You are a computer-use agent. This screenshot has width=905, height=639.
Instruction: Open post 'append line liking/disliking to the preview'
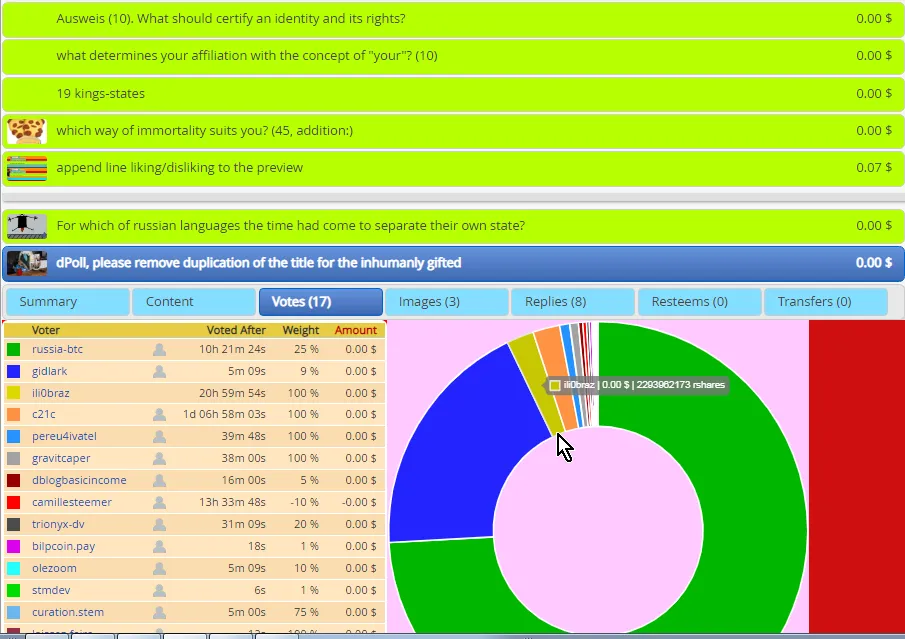click(452, 168)
